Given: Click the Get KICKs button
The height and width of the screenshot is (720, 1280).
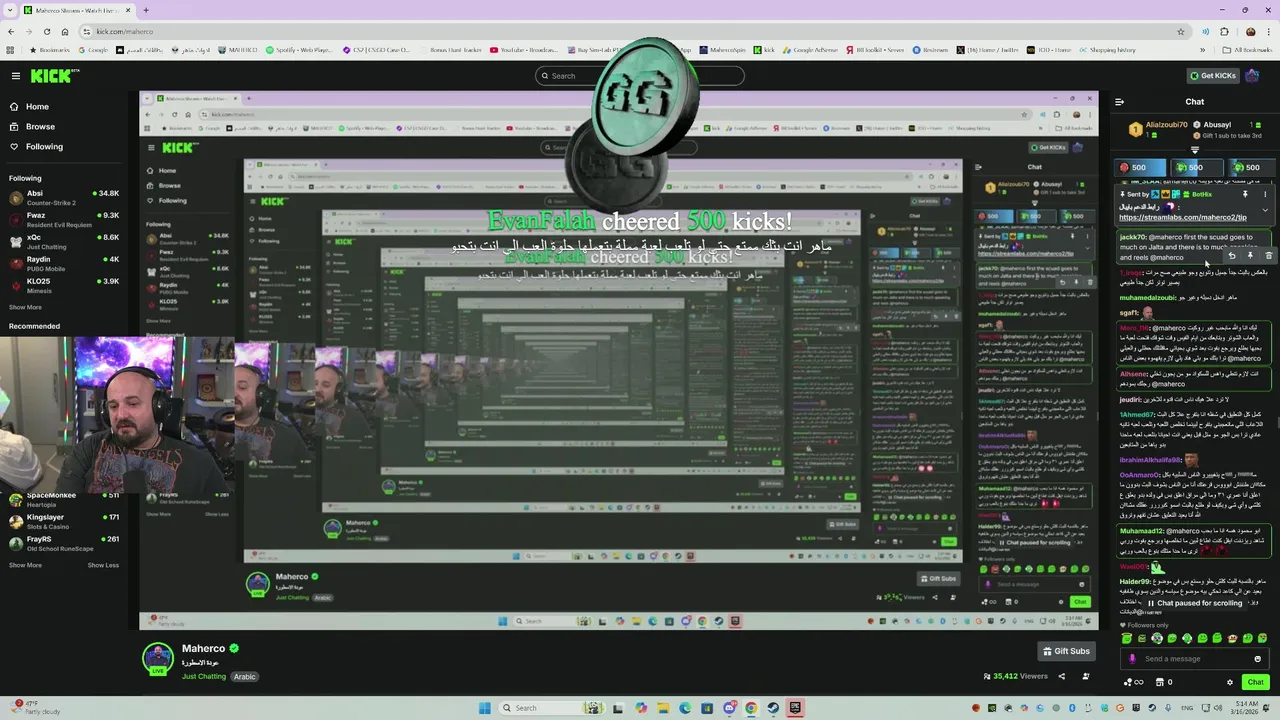Looking at the screenshot, I should 1213,76.
